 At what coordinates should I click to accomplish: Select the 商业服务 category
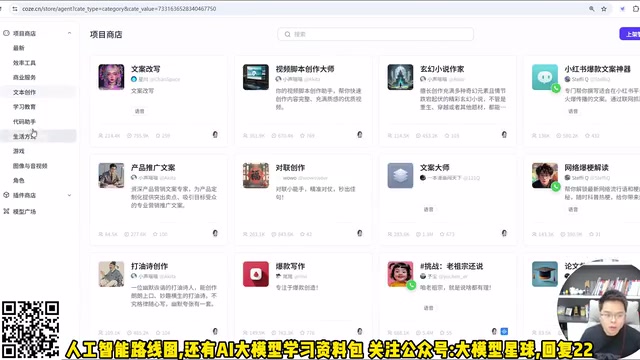[x=24, y=78]
